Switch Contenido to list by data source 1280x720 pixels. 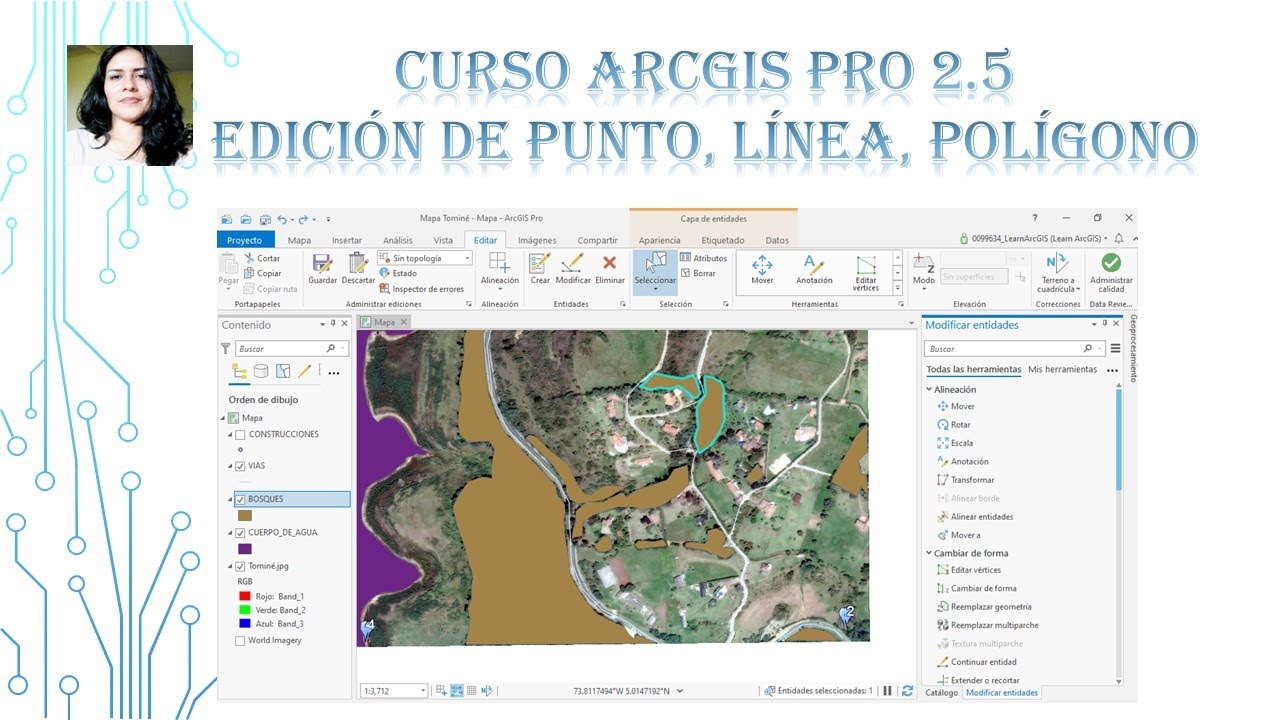point(261,371)
